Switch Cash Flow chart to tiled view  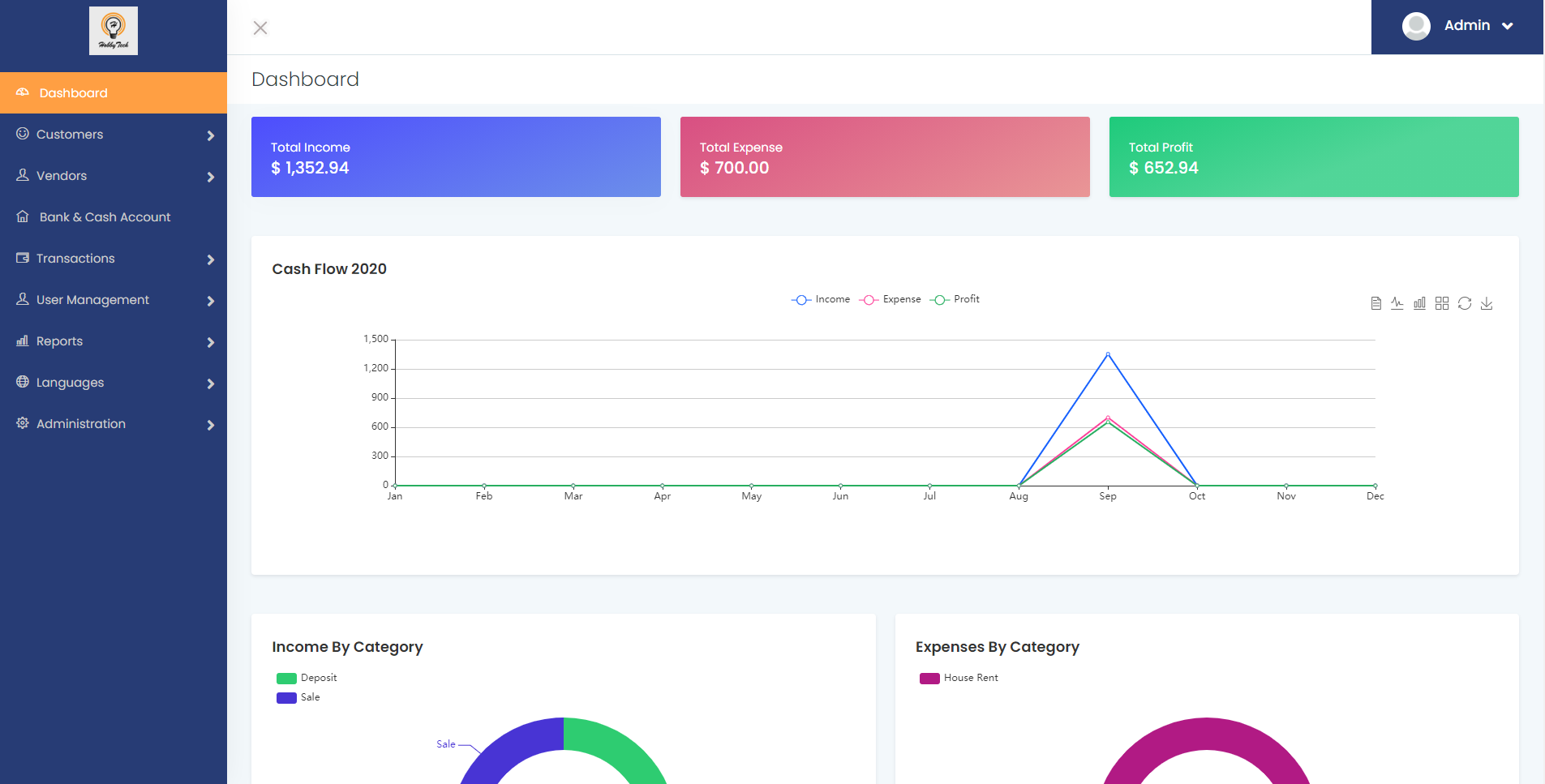coord(1442,303)
